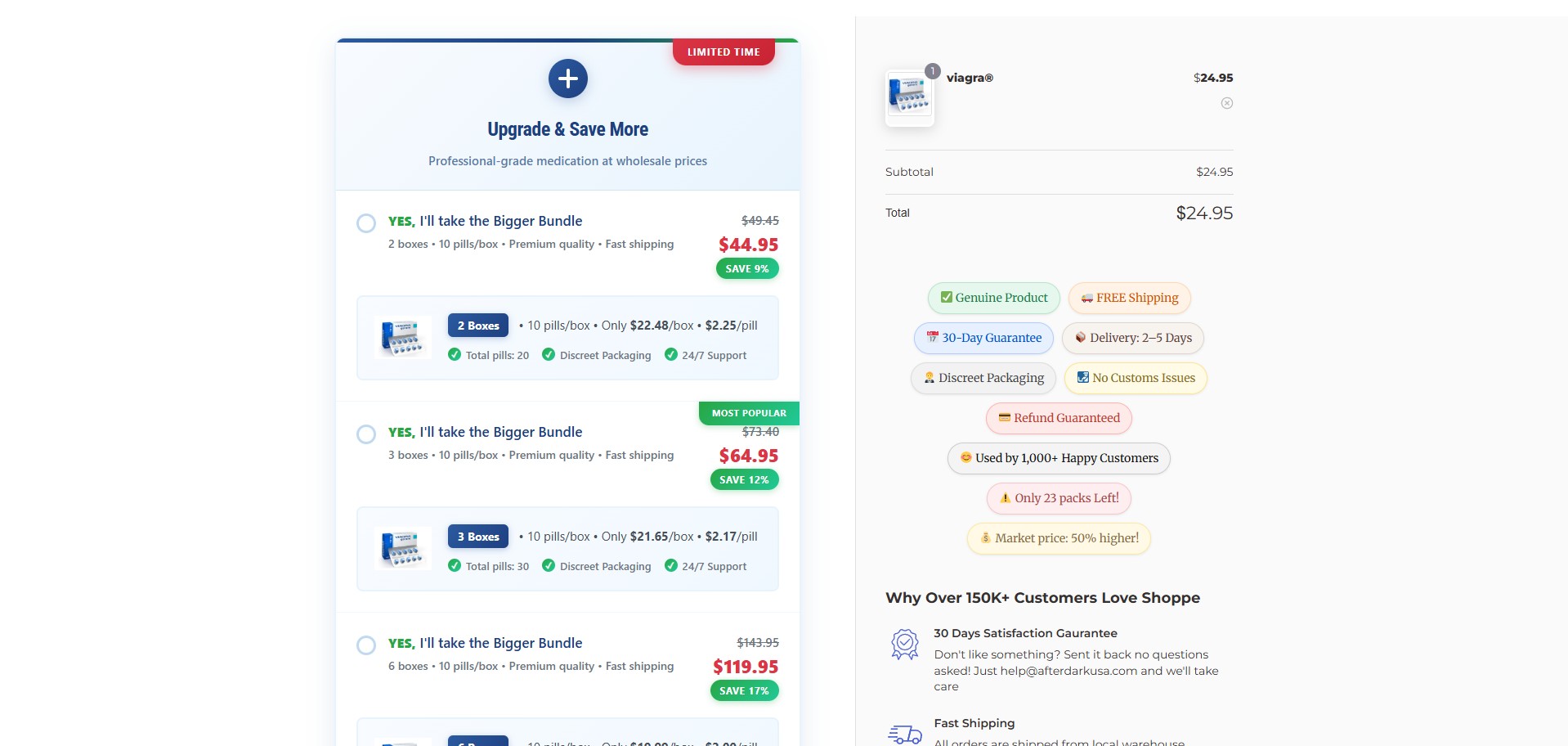Click 'Professional-grade medication at wholesale prices' subtitle
Viewport: 1568px width, 746px height.
coord(567,161)
